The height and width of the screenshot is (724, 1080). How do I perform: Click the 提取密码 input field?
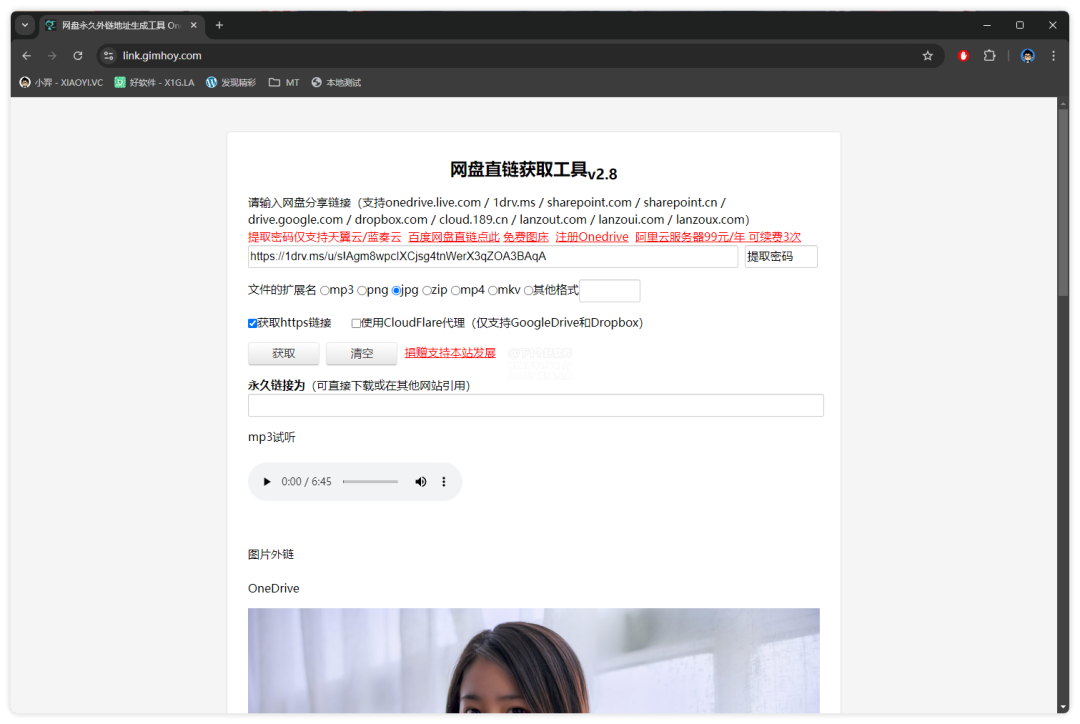780,256
